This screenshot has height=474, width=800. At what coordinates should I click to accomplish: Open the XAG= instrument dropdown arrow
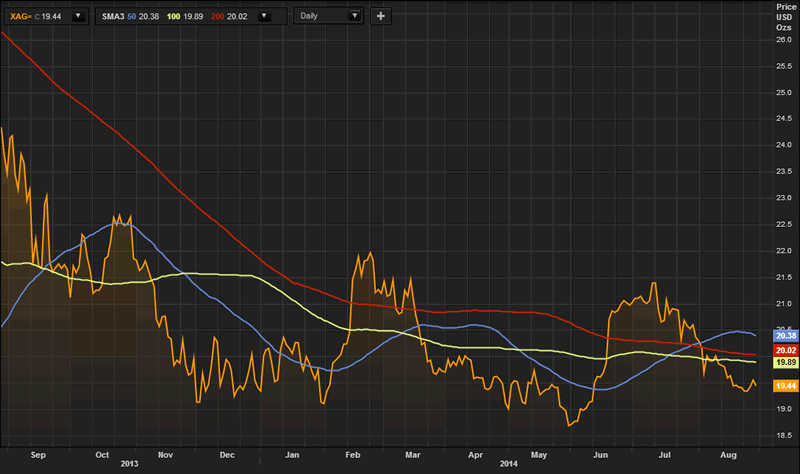pos(78,16)
